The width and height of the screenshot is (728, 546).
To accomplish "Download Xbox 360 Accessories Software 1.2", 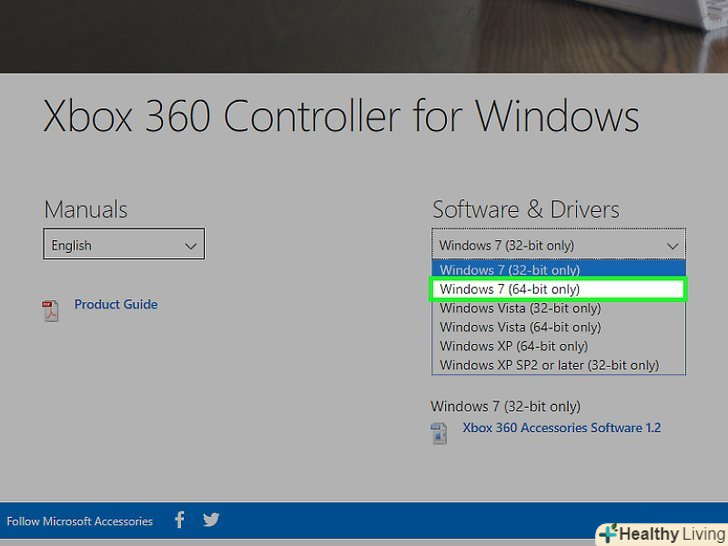I will (x=561, y=428).
